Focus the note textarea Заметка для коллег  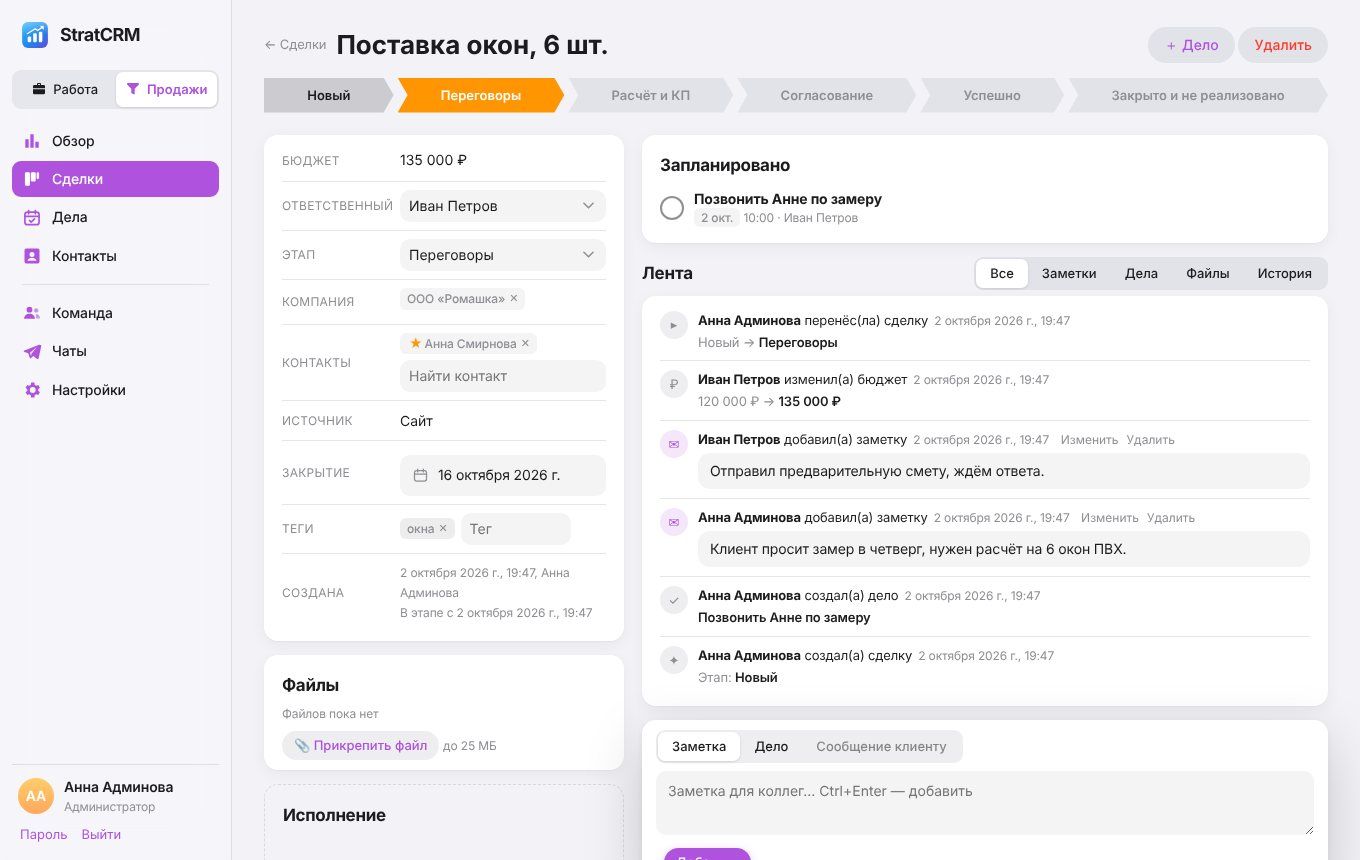pos(985,803)
